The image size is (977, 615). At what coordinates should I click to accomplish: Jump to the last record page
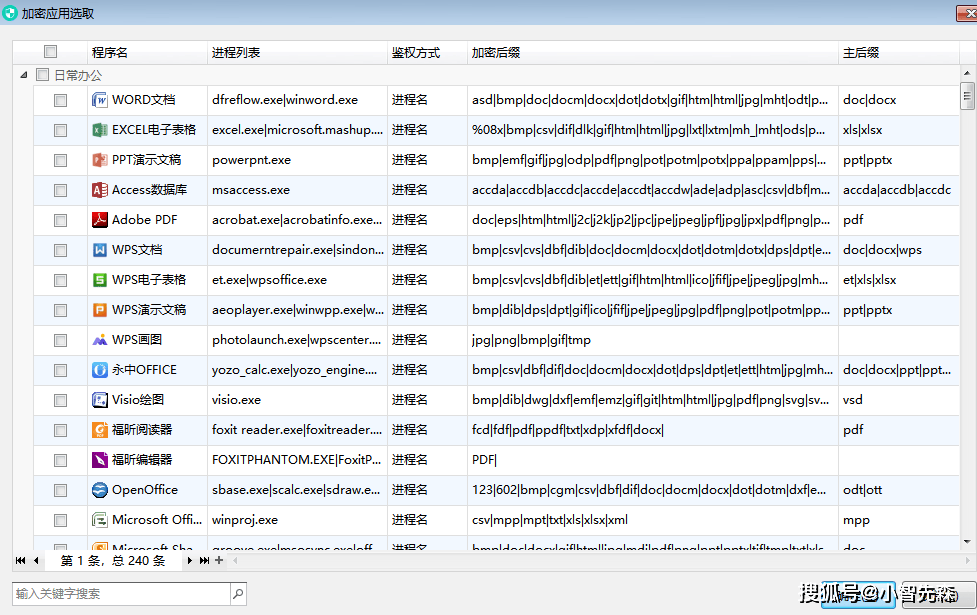204,561
